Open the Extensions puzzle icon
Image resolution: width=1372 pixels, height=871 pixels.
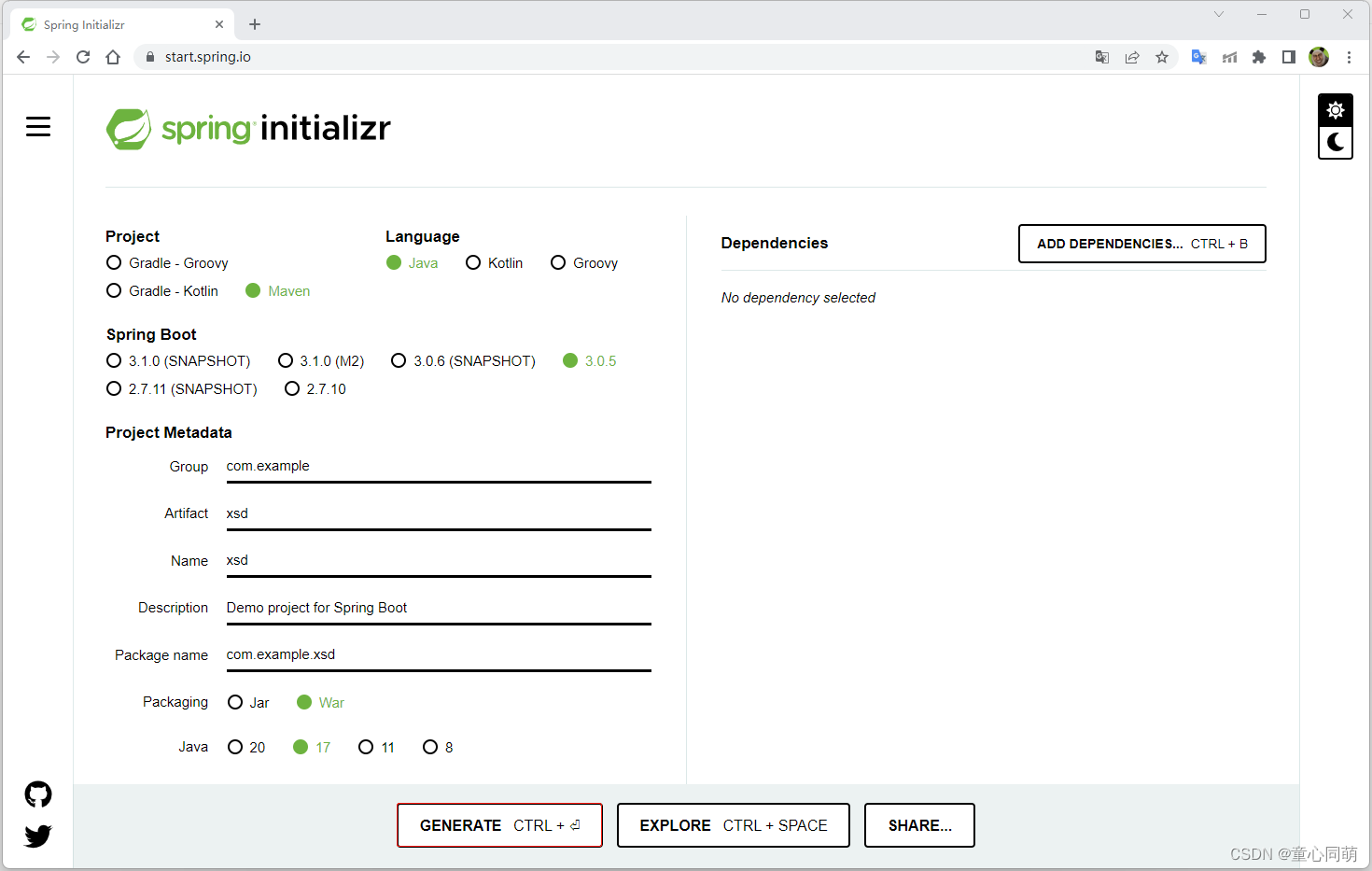(x=1259, y=57)
